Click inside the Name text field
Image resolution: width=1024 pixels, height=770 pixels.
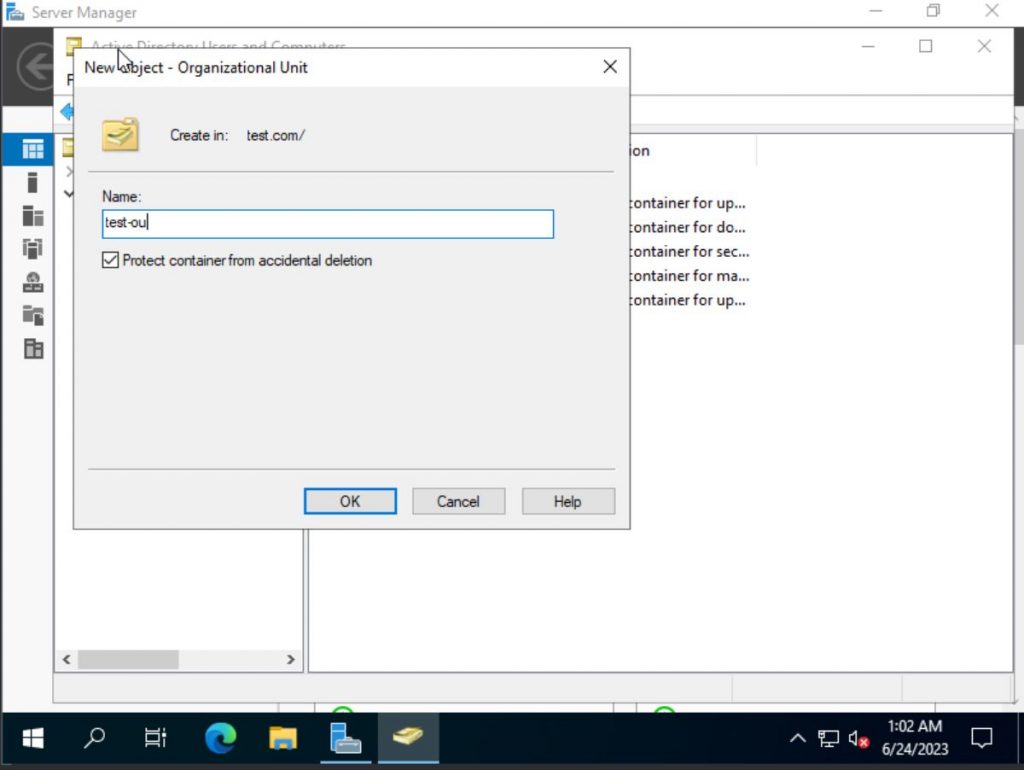click(327, 223)
